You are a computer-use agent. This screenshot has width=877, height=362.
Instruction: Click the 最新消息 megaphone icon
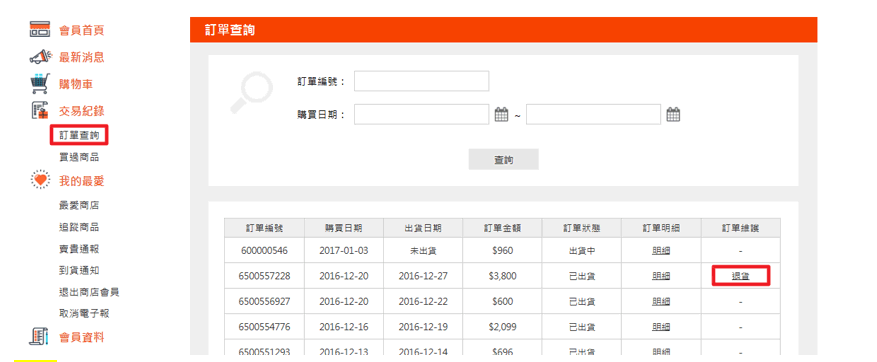tap(40, 57)
